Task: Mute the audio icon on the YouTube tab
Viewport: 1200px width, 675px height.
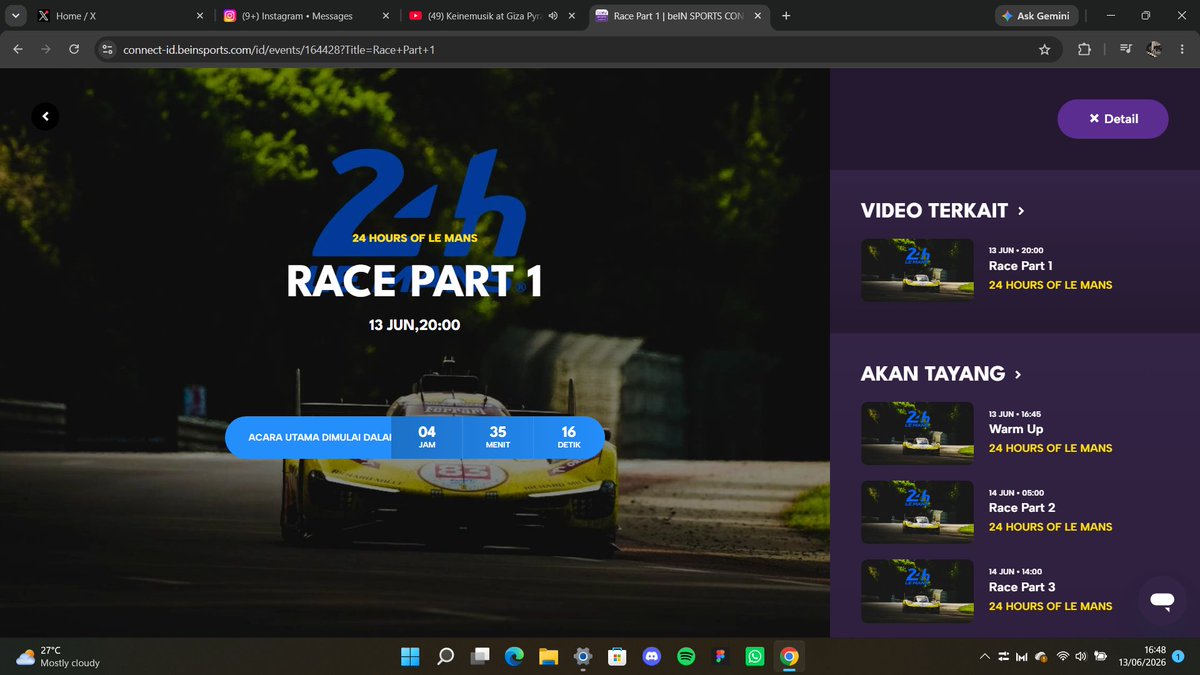Action: [553, 16]
